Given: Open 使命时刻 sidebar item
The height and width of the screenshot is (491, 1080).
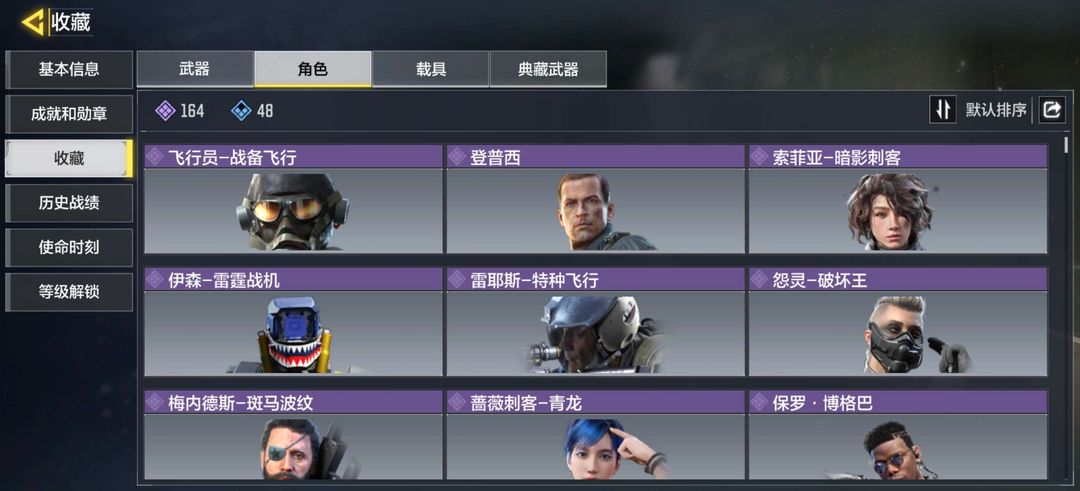Looking at the screenshot, I should (69, 247).
